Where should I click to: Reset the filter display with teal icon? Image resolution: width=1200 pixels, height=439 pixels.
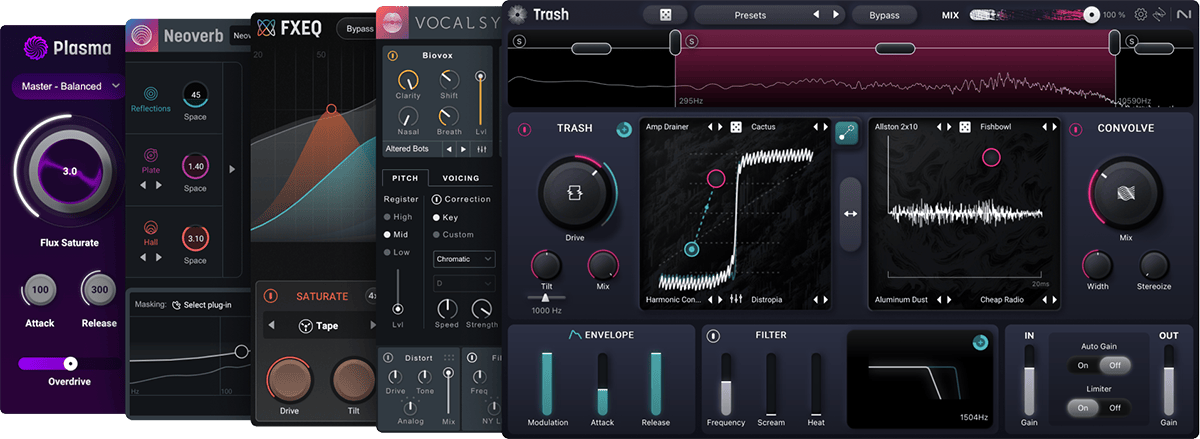[981, 343]
